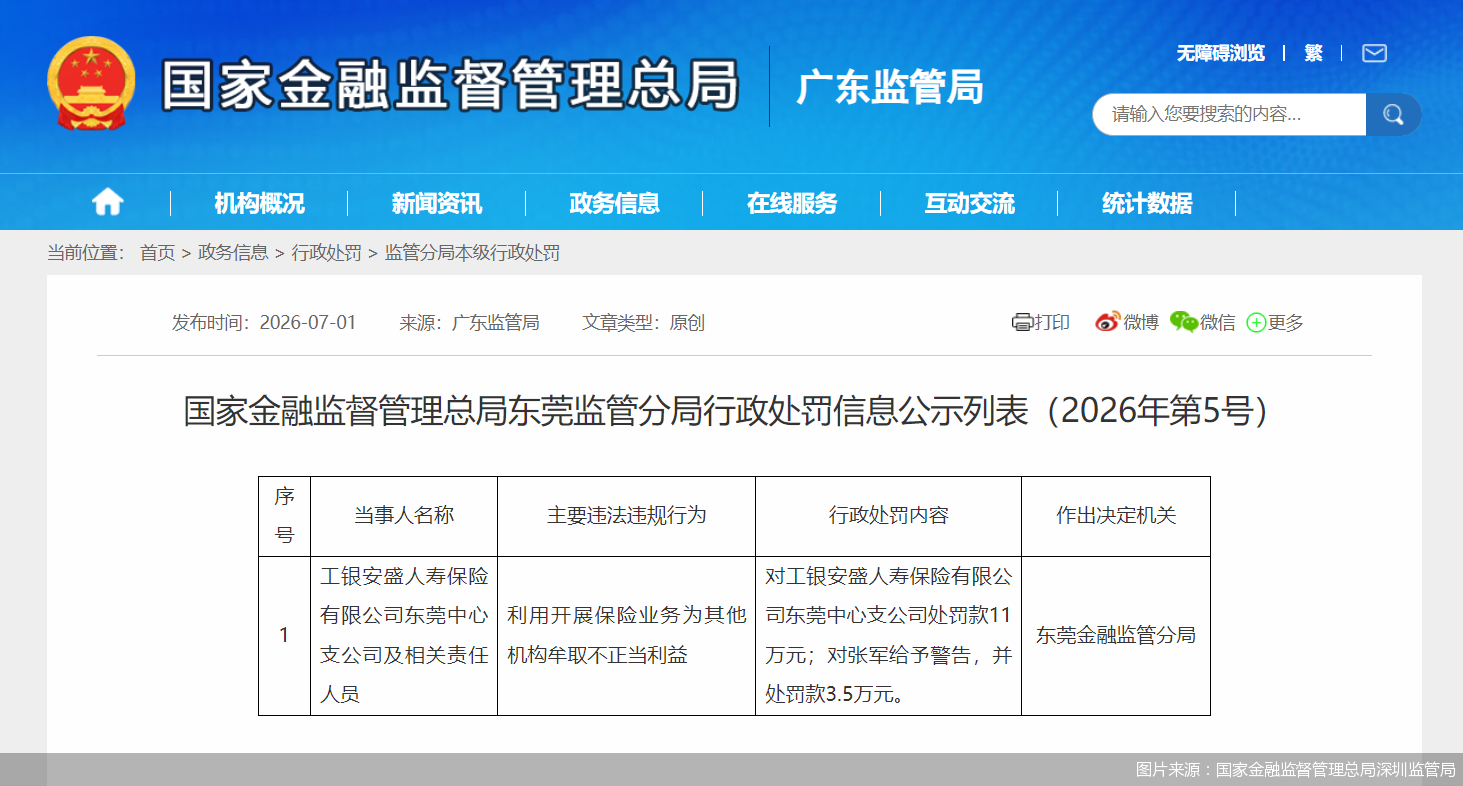Open 机构概况 menu
Screen dimensions: 1463x786
[x=259, y=203]
